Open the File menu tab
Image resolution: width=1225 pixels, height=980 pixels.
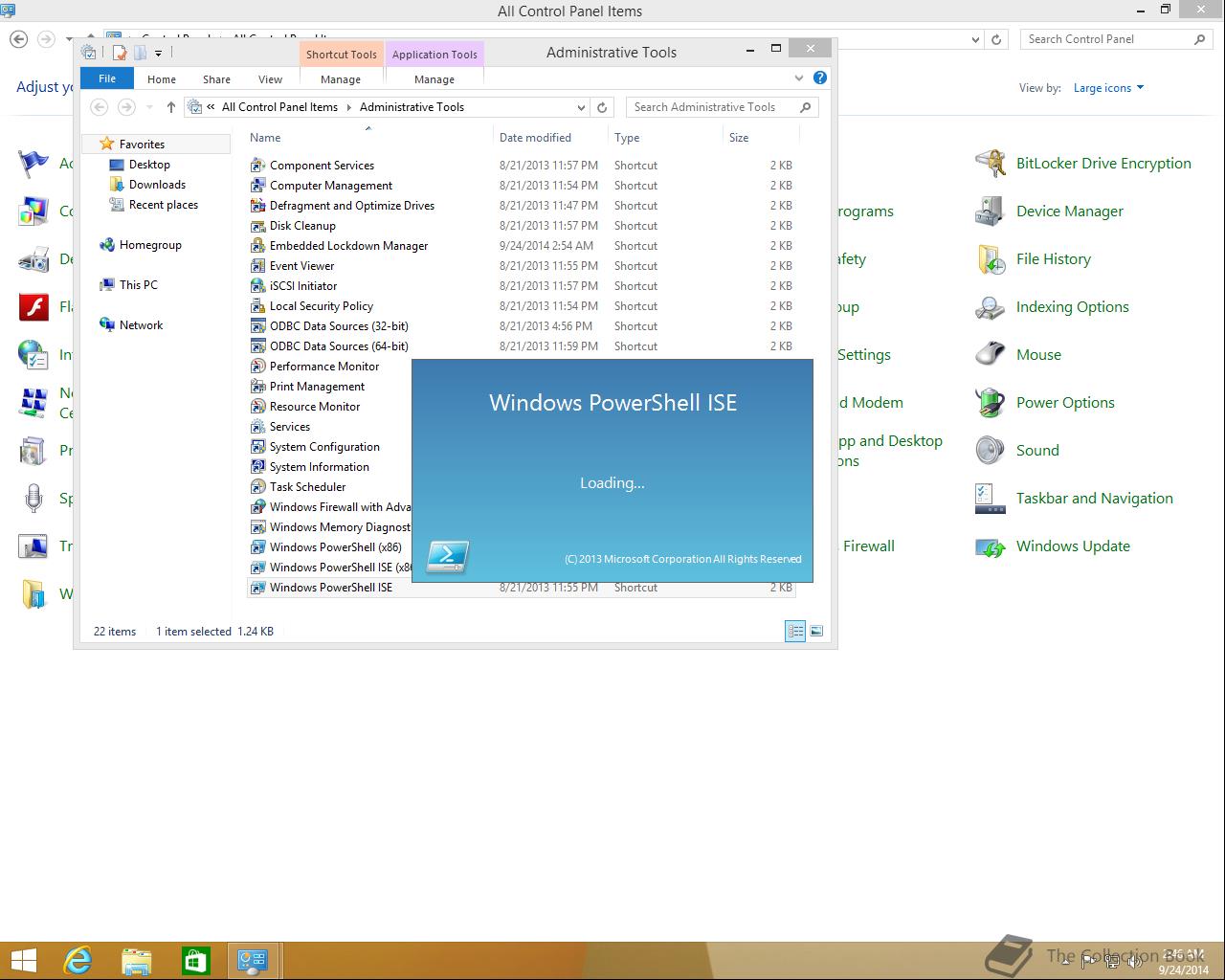pyautogui.click(x=107, y=78)
